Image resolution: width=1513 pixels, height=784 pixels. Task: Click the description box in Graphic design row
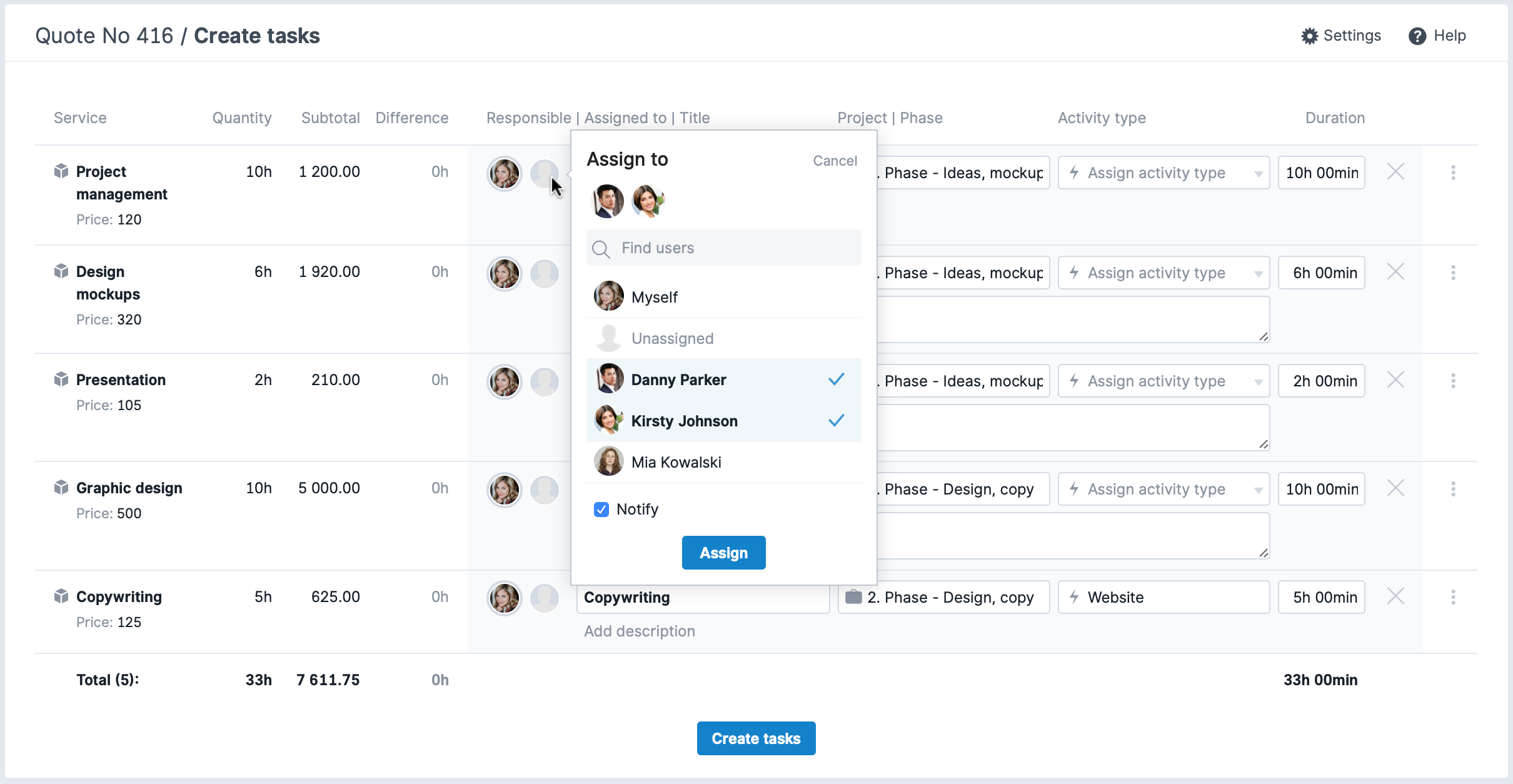click(x=1073, y=536)
